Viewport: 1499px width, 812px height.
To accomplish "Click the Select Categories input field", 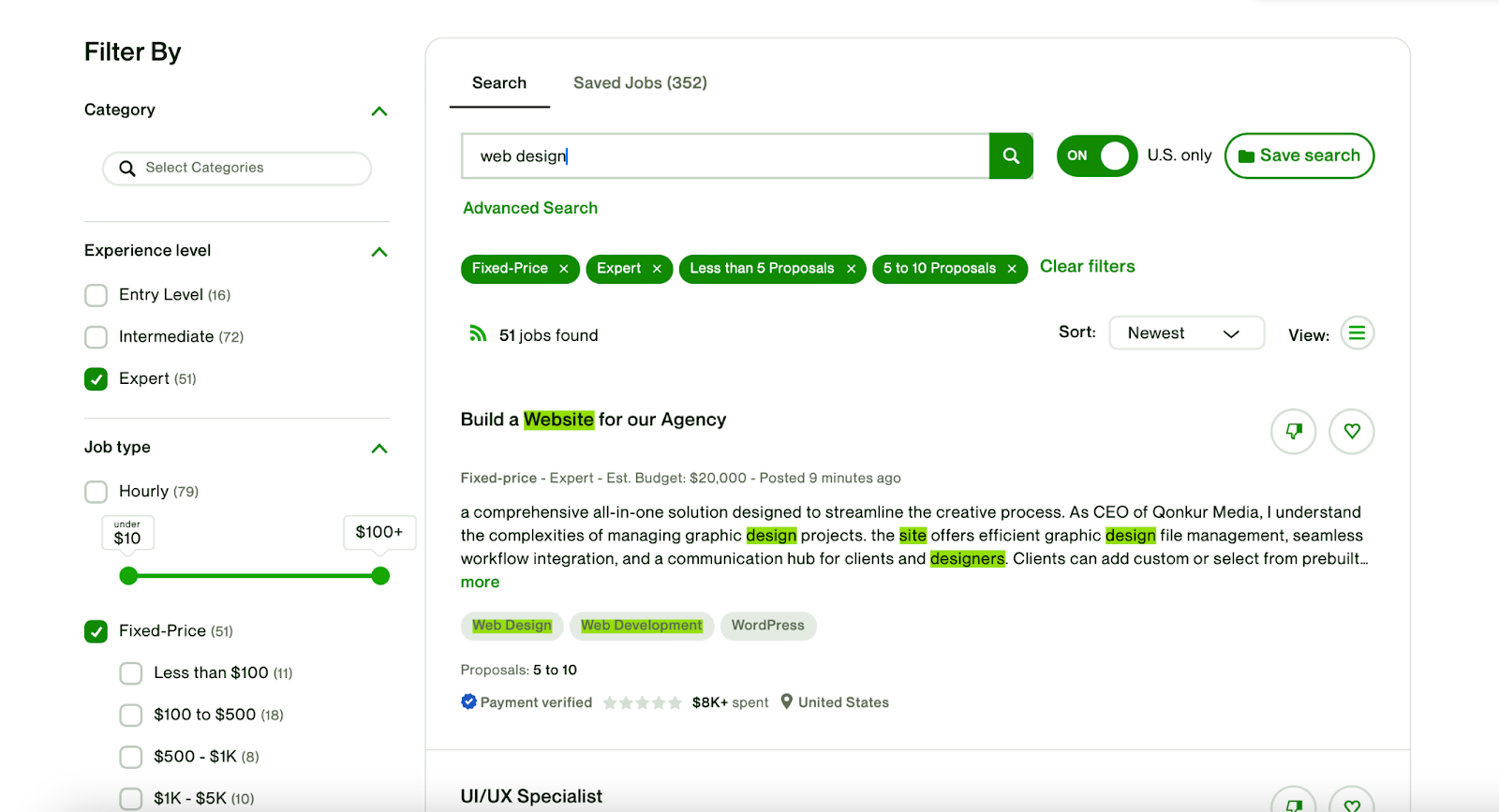I will pyautogui.click(x=237, y=169).
